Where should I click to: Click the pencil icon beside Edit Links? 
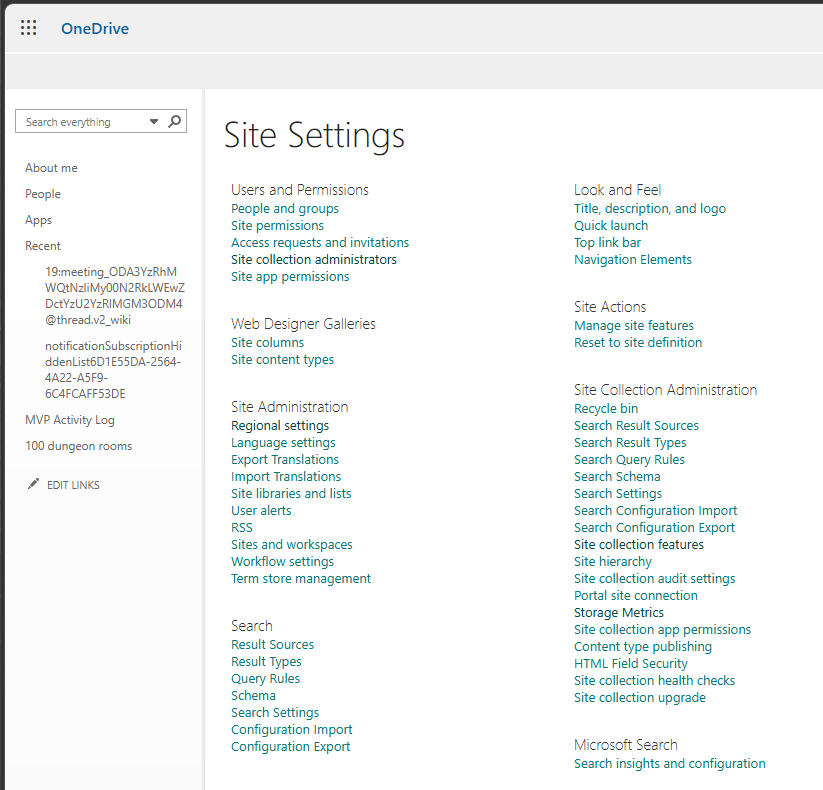pos(33,484)
